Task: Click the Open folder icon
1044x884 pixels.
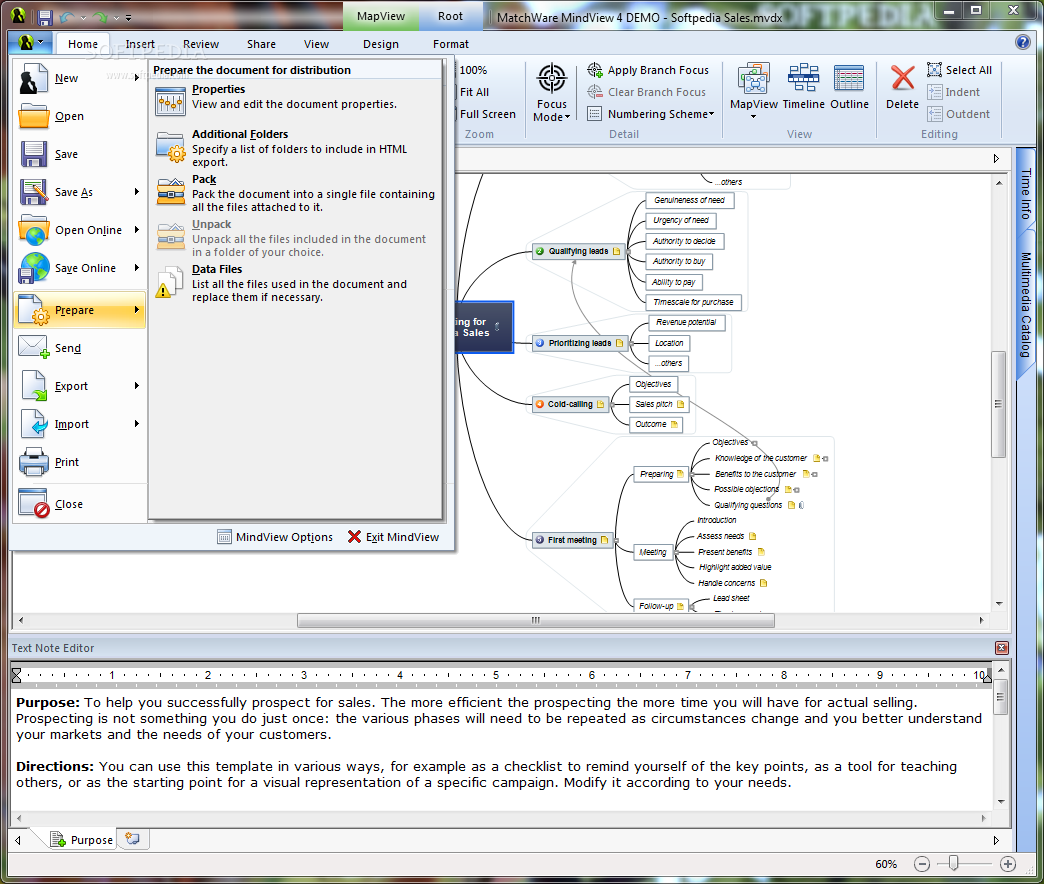Action: 33,116
